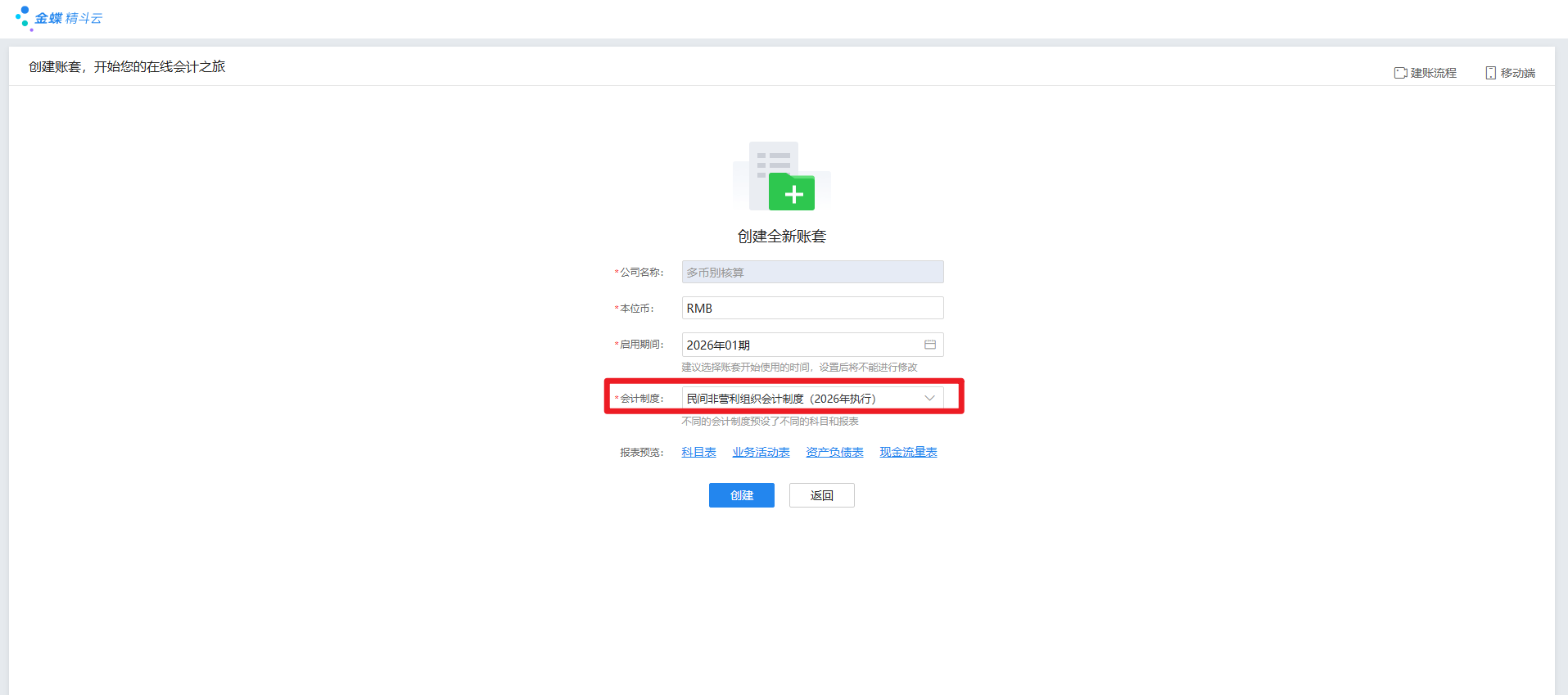The image size is (1568, 695).
Task: Open the 现金流量表 preview link
Action: pyautogui.click(x=908, y=453)
